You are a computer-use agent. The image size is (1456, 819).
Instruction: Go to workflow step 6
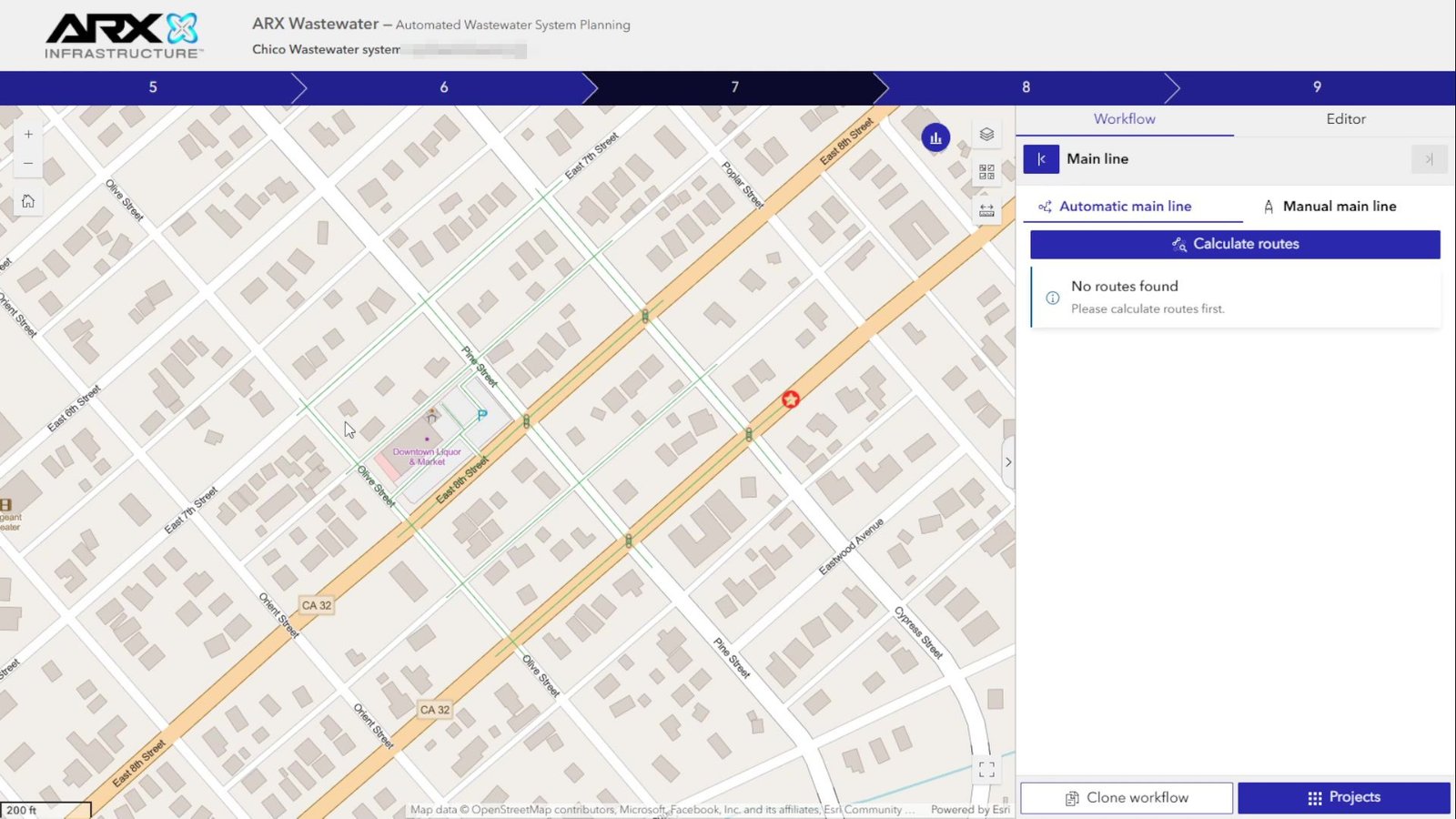click(444, 87)
